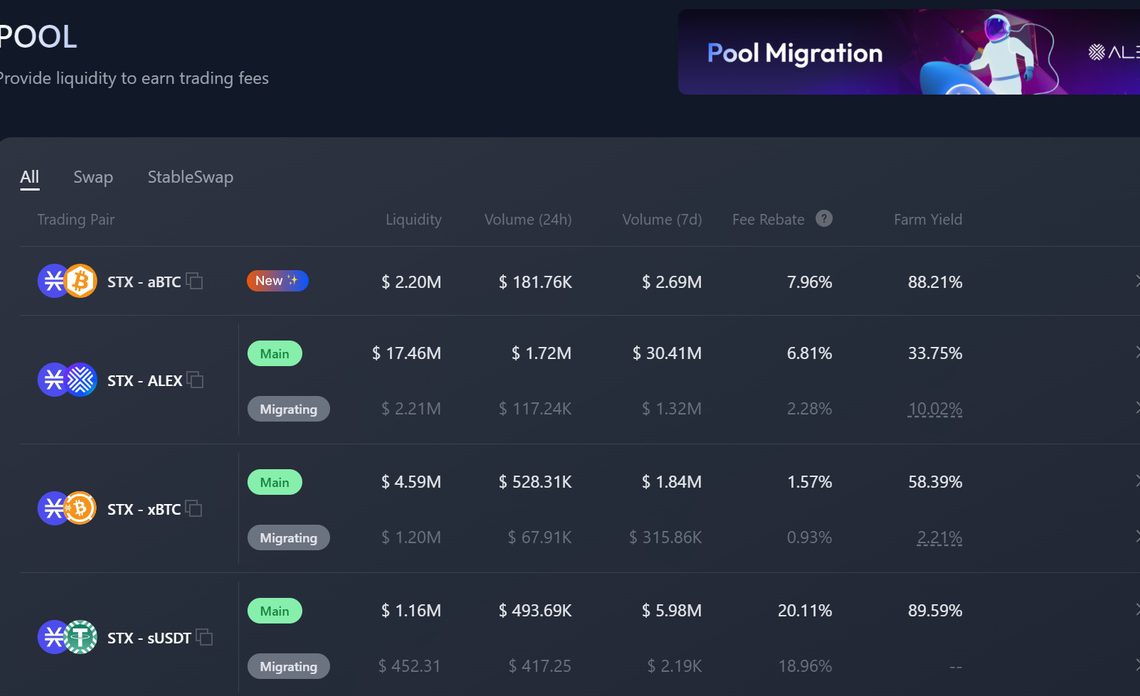Image resolution: width=1140 pixels, height=696 pixels.
Task: Click the Migrating badge for STX - xBTC
Action: [289, 537]
